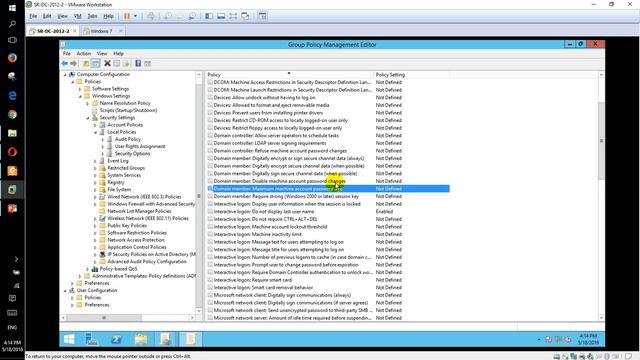The width and height of the screenshot is (640, 360).
Task: Toggle the Show/Hide Action Pane toolbar icon
Action: pyautogui.click(x=147, y=64)
